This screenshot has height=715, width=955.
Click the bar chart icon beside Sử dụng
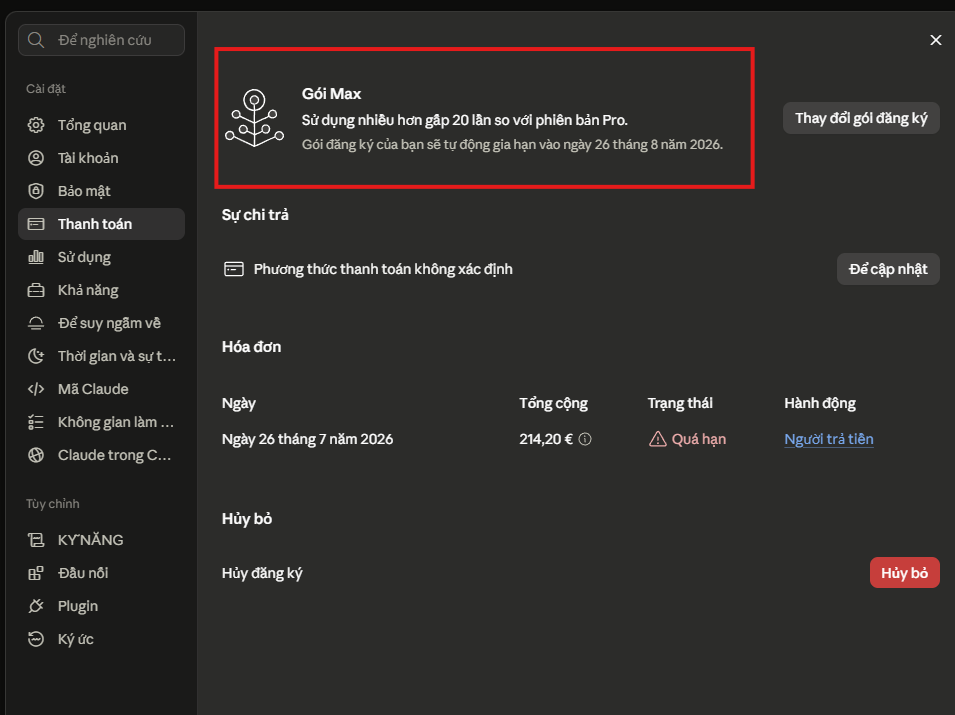[x=36, y=257]
